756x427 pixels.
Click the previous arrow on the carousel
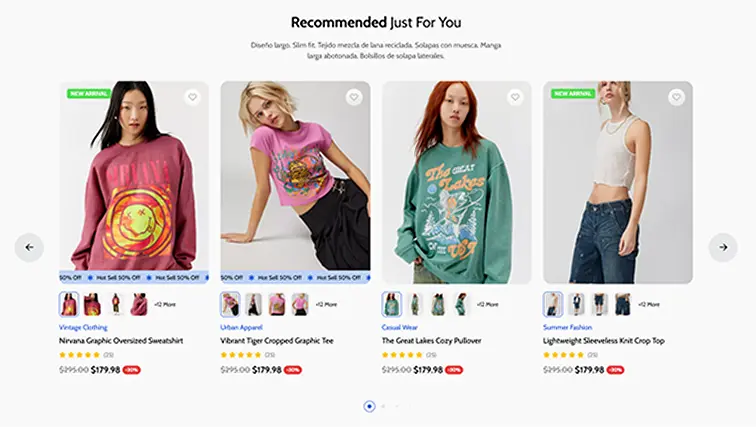tap(29, 247)
